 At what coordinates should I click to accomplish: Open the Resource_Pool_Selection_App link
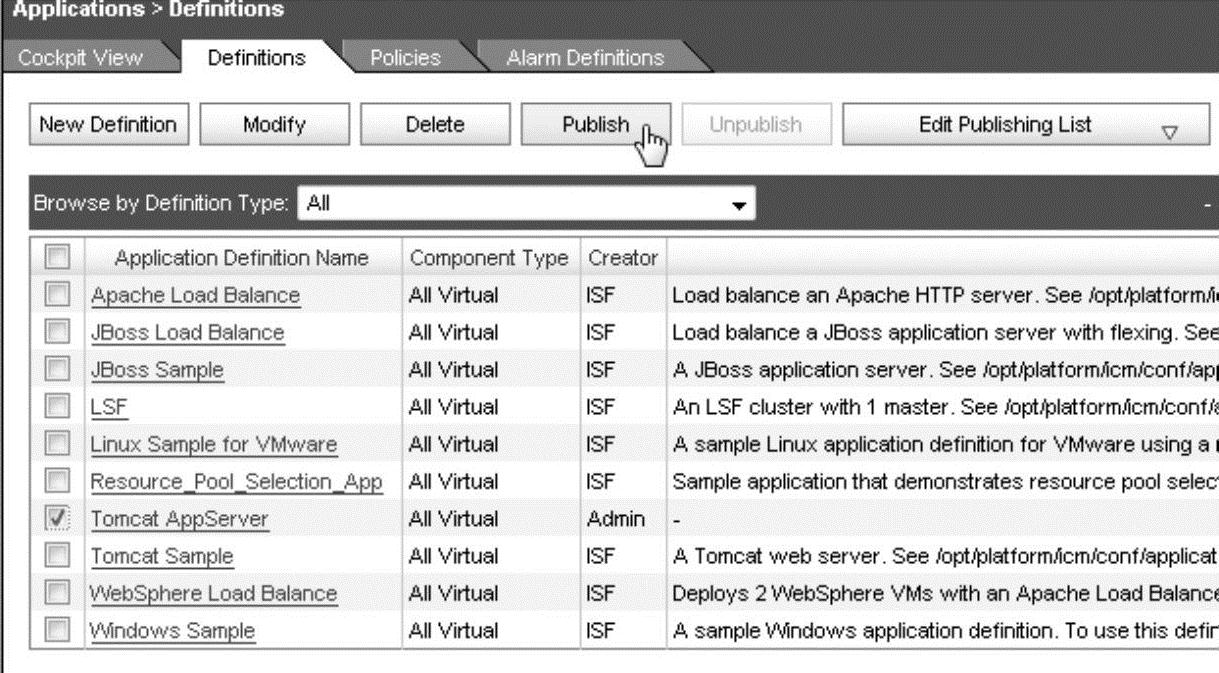pos(236,482)
